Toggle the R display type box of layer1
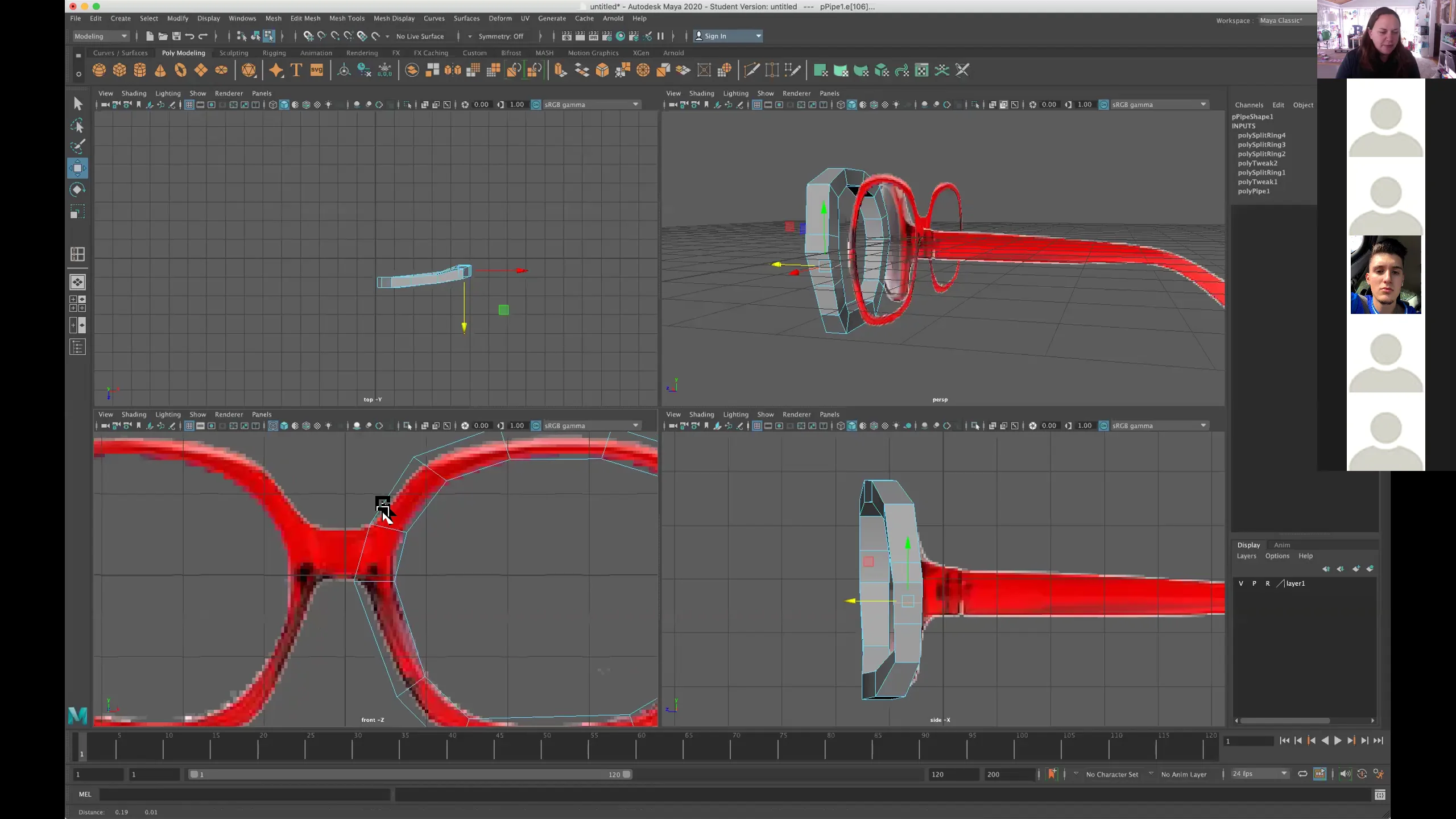 pyautogui.click(x=1268, y=584)
